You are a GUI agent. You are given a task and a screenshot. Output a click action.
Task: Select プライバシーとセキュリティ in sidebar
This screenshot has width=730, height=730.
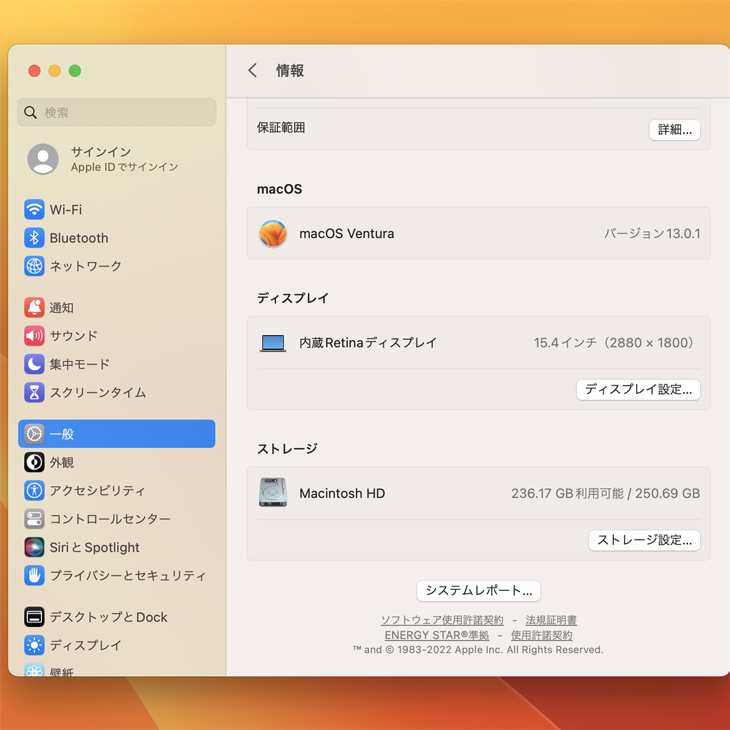click(x=116, y=575)
